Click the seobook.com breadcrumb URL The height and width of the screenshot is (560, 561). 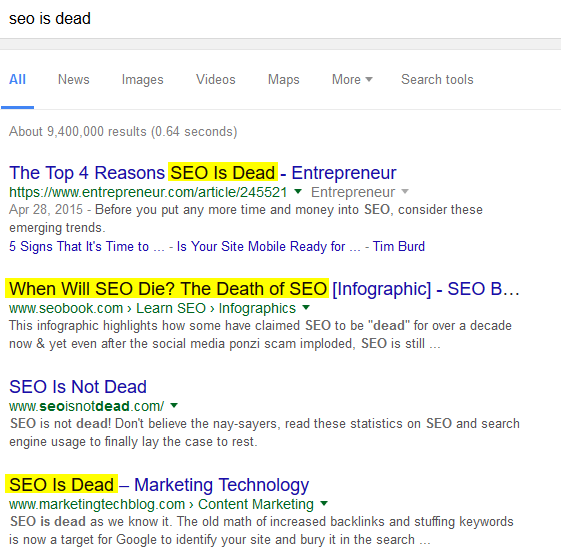152,308
